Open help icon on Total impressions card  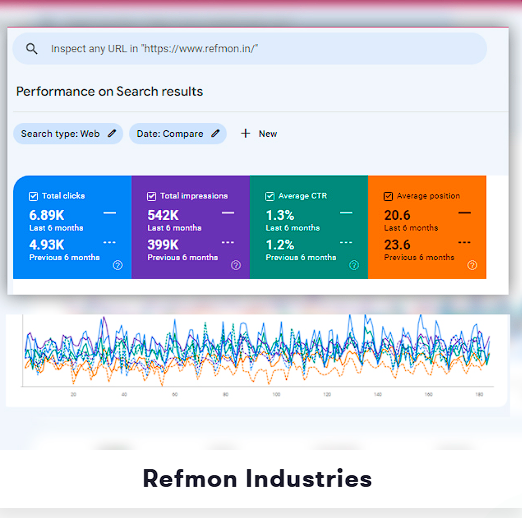coord(236,265)
